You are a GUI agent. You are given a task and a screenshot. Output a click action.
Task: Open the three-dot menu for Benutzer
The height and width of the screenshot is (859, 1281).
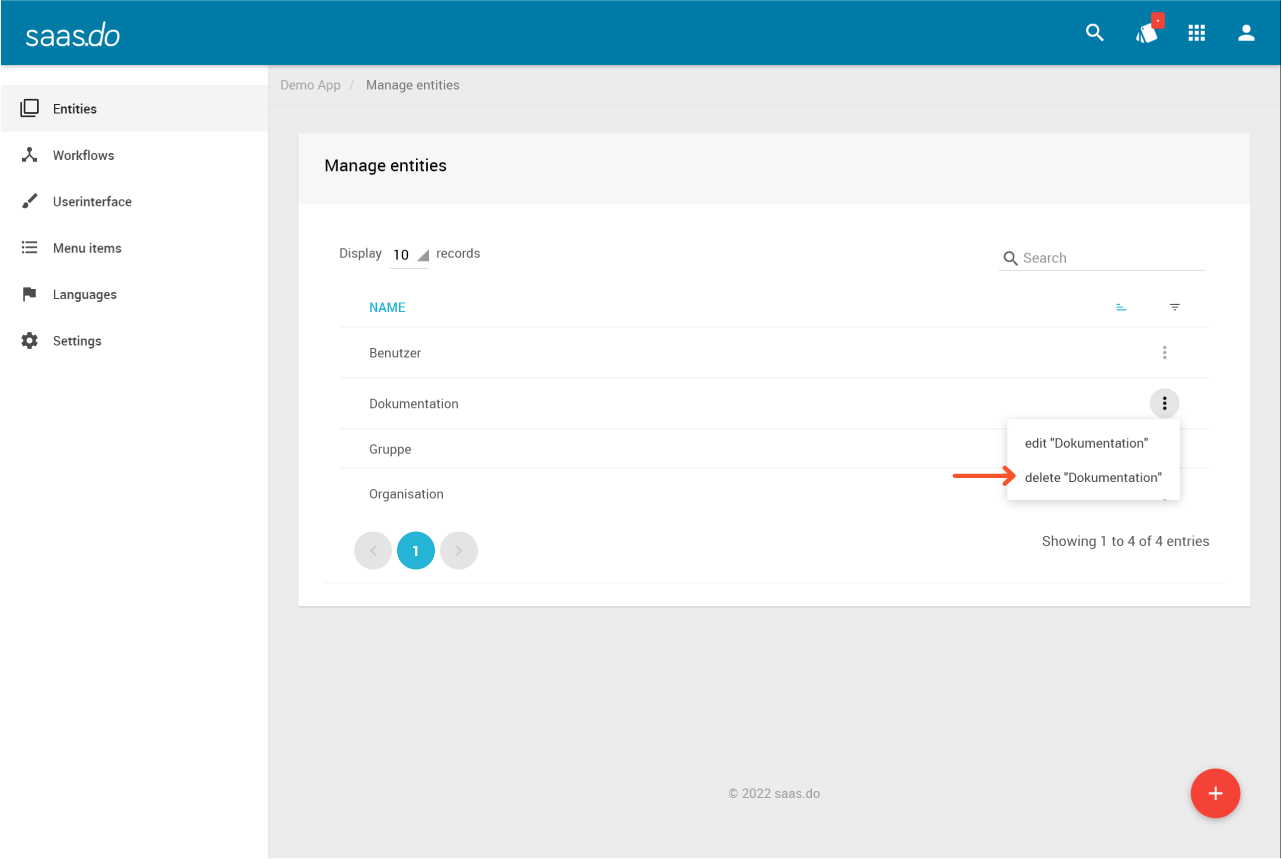tap(1164, 353)
